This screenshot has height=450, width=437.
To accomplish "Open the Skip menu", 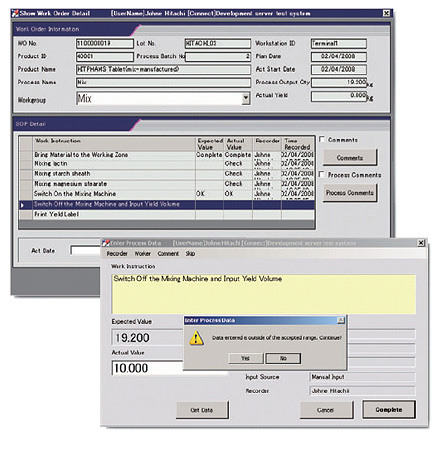I will (190, 254).
